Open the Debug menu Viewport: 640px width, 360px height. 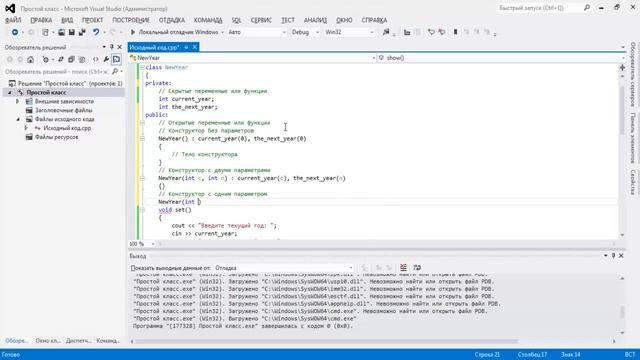171,20
